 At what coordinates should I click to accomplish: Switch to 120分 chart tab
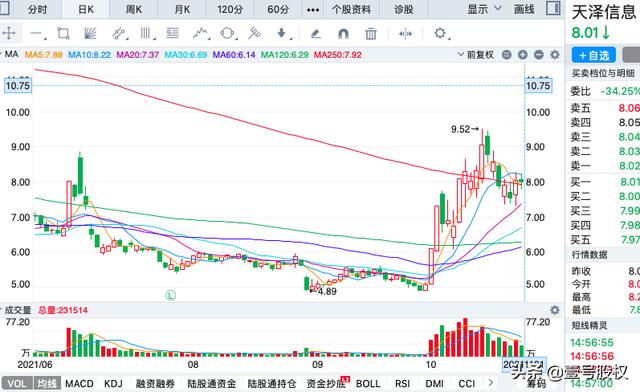230,9
